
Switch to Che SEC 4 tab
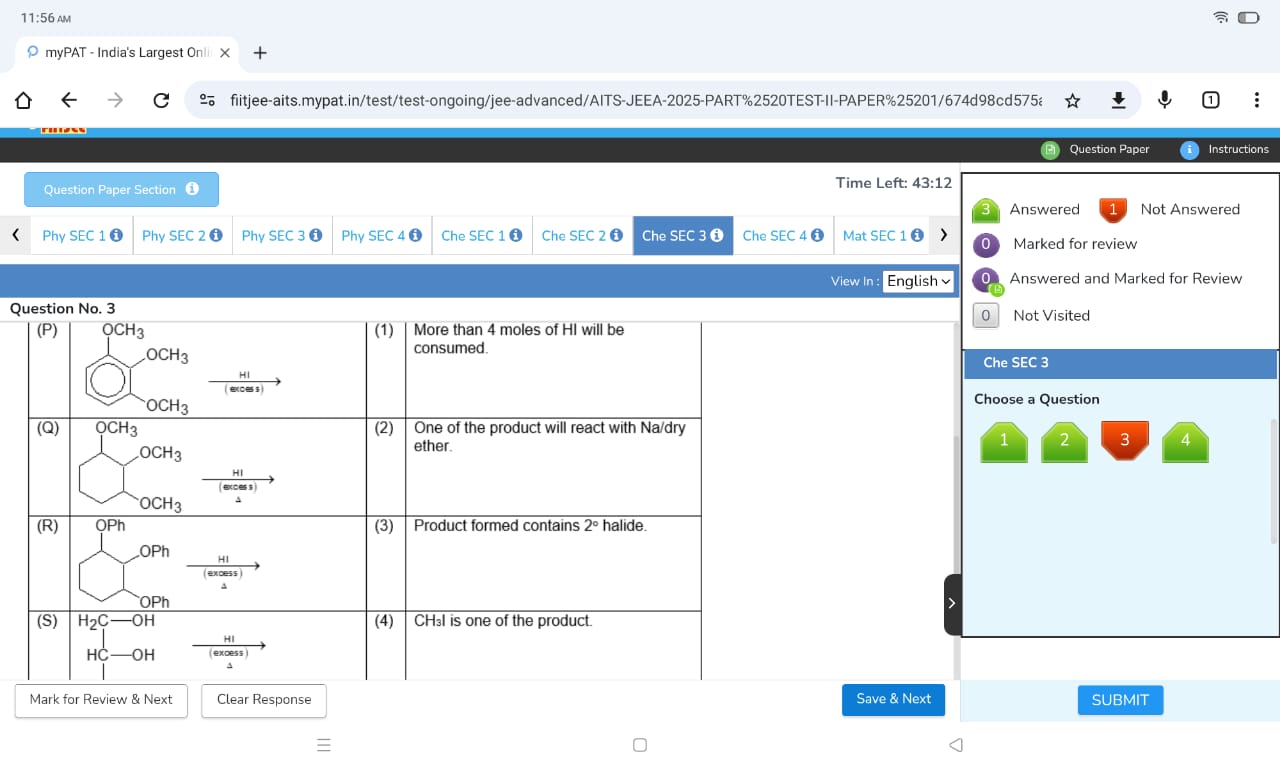point(783,235)
